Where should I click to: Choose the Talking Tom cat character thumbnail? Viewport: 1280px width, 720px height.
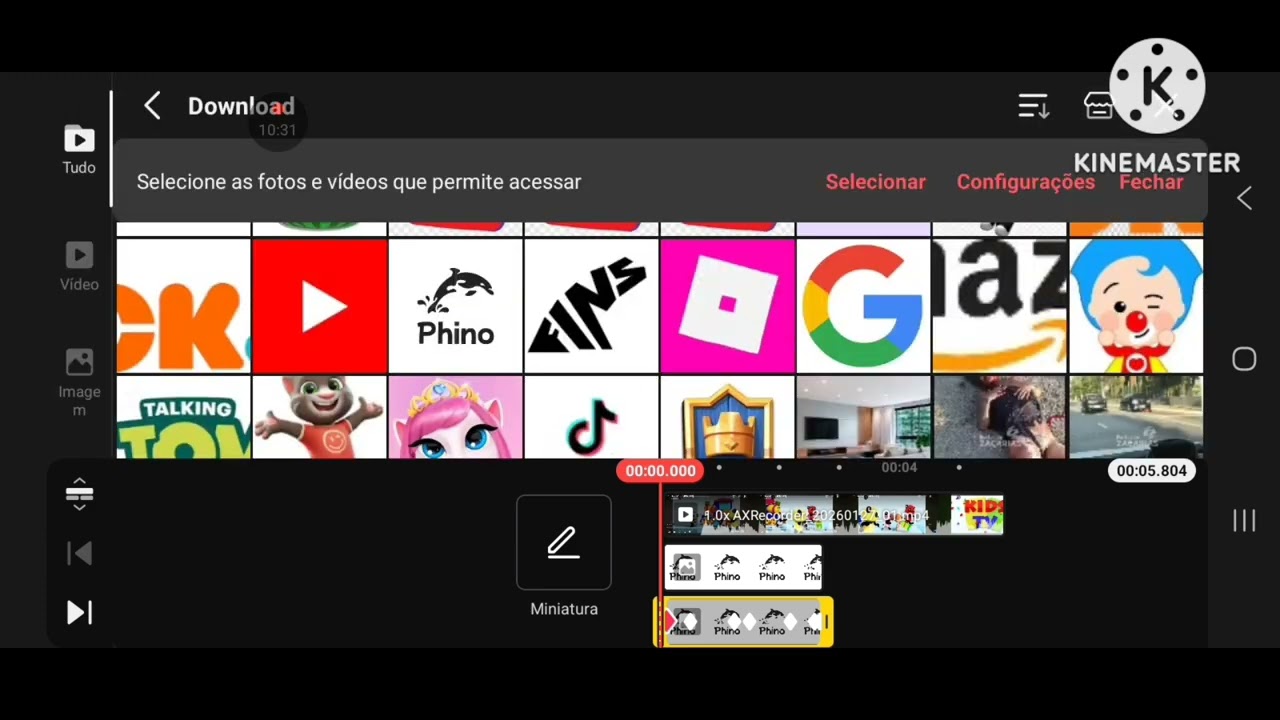pos(319,417)
